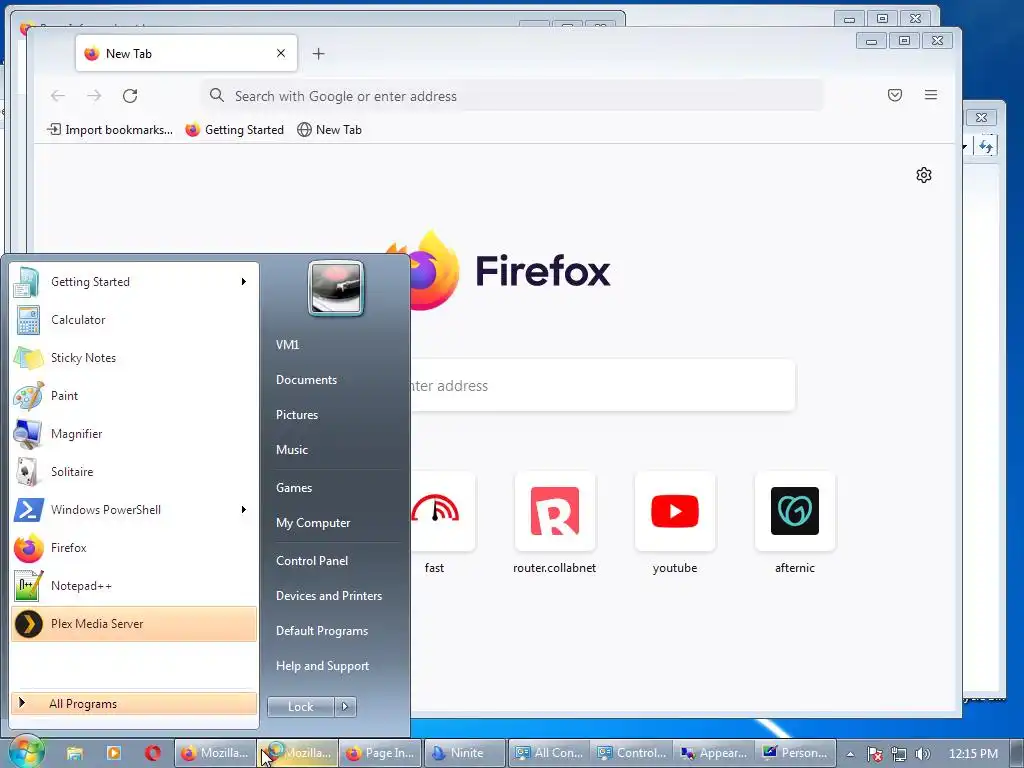Click Import bookmarks in bookmarks toolbar
1024x768 pixels.
[x=110, y=130]
